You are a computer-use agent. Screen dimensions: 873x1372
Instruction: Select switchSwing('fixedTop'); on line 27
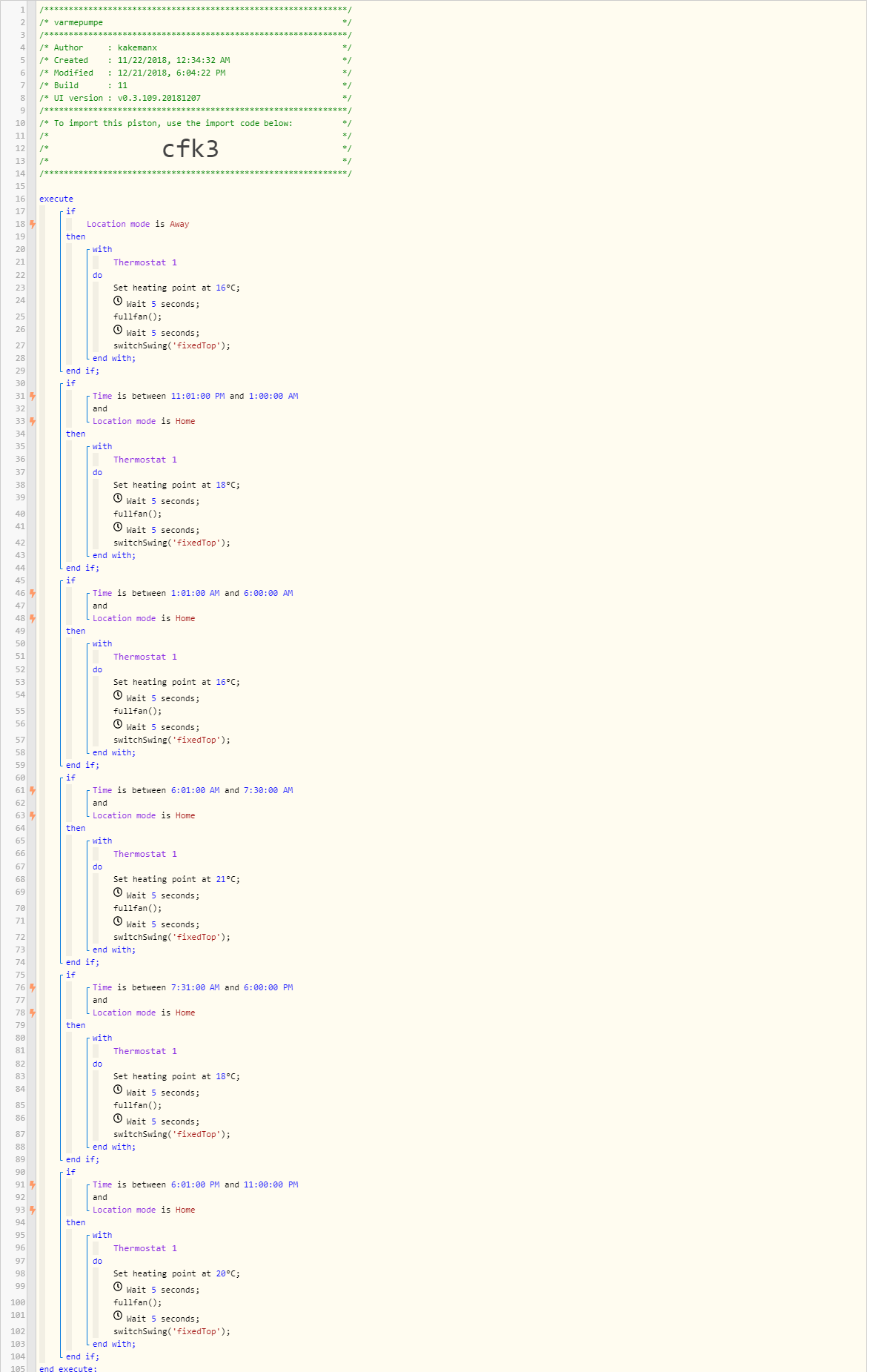[172, 345]
